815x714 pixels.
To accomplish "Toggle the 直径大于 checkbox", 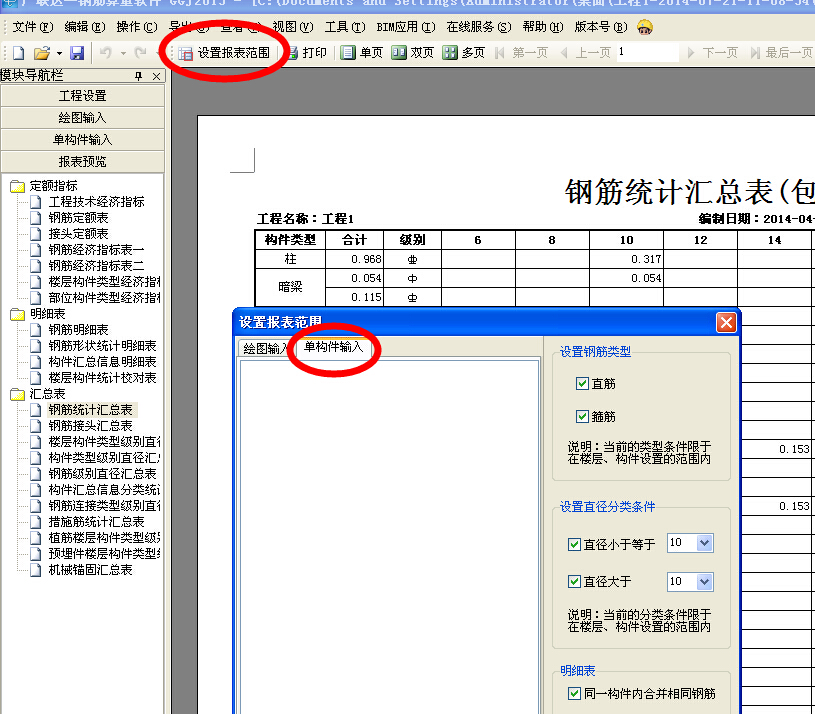I will [574, 581].
